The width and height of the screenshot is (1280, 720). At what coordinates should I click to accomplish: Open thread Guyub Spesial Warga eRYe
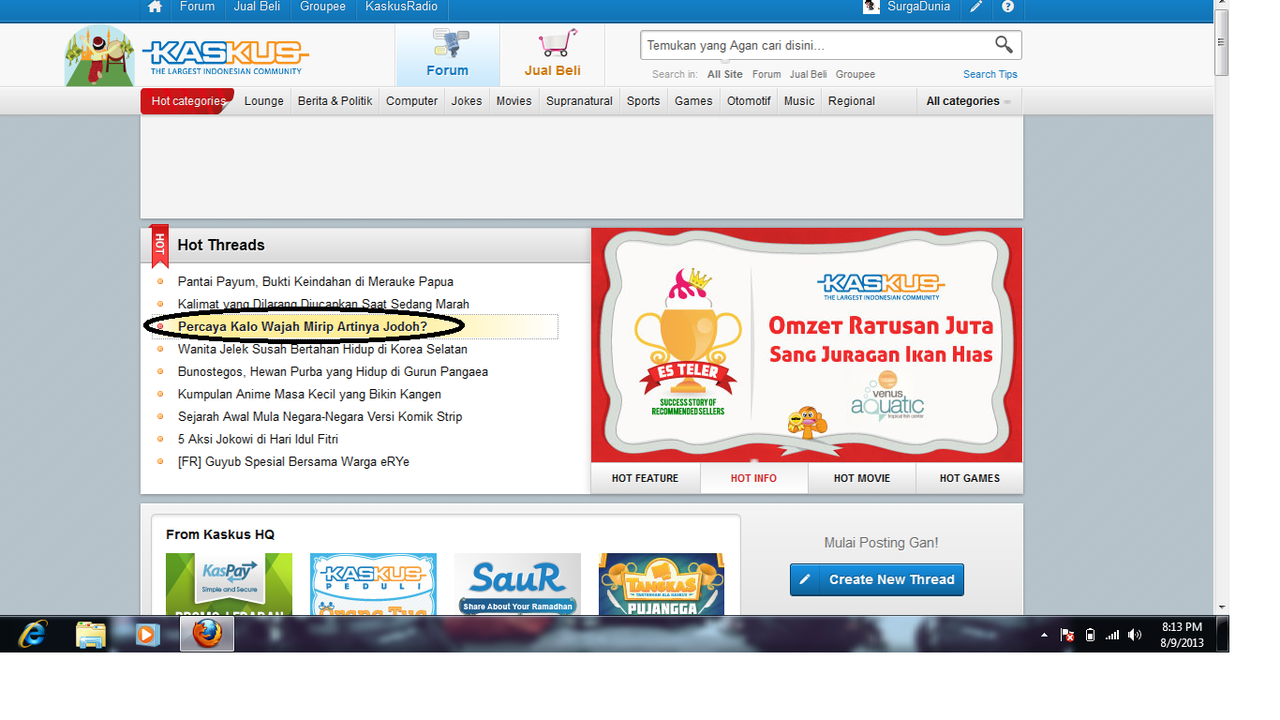point(293,462)
